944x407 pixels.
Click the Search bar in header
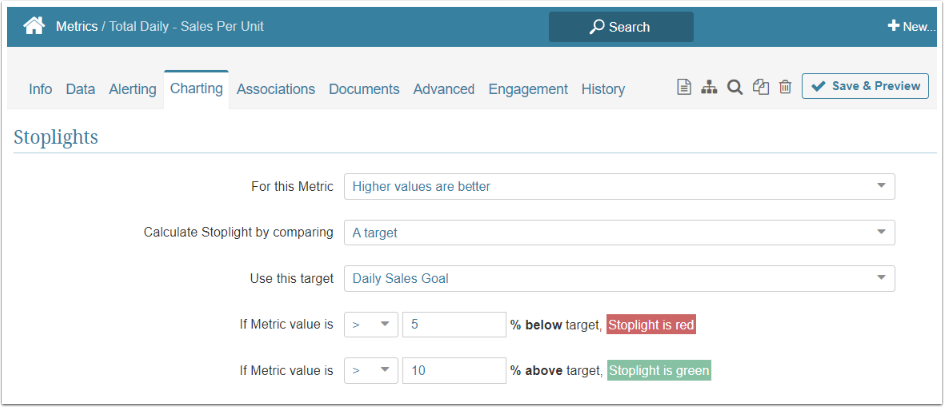click(x=620, y=27)
